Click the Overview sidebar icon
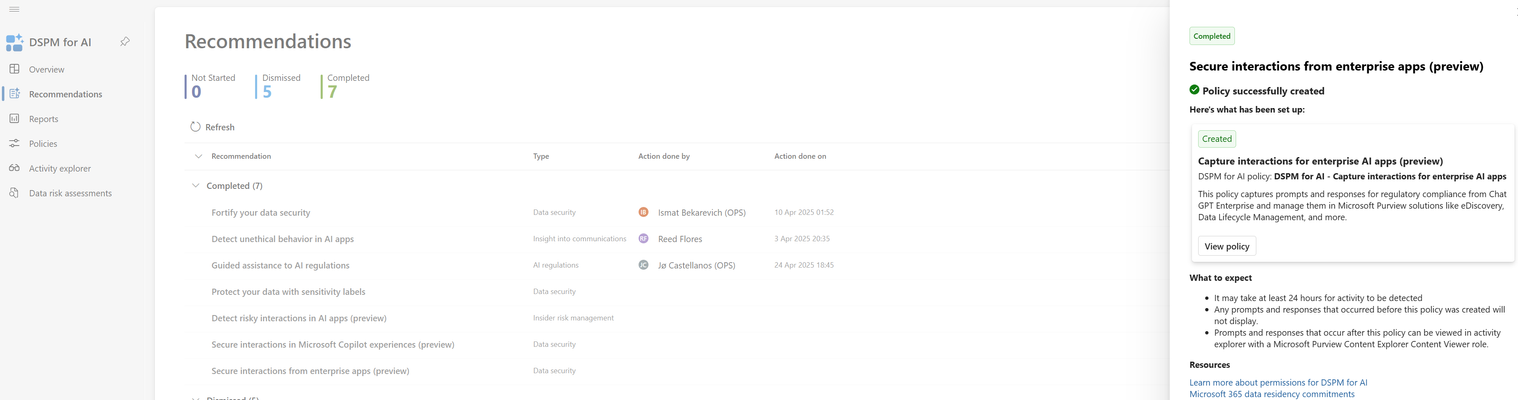The height and width of the screenshot is (400, 1518). [14, 69]
